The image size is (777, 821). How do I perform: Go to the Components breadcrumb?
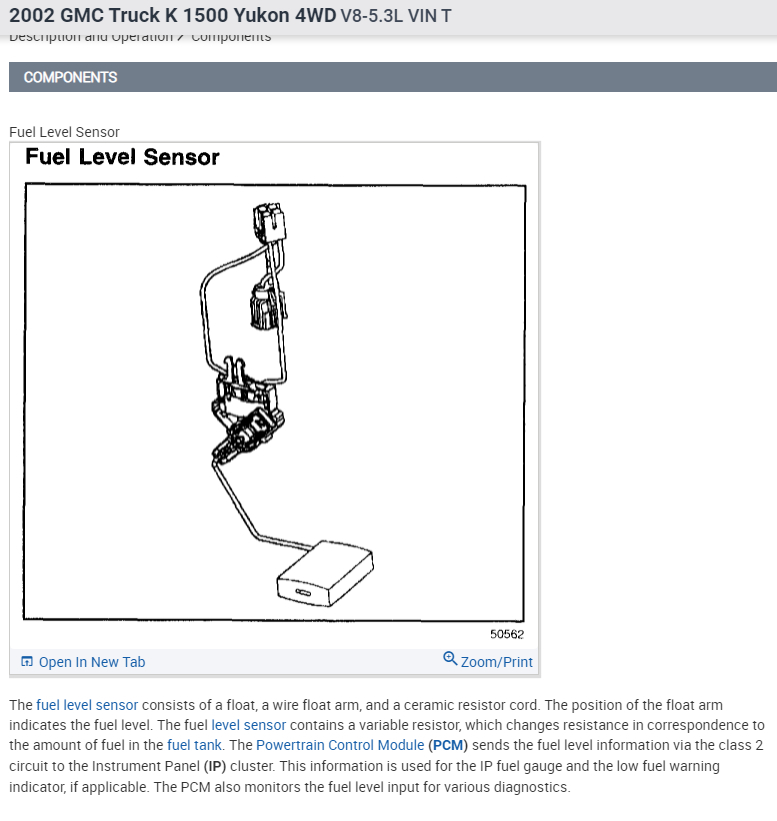(x=231, y=38)
